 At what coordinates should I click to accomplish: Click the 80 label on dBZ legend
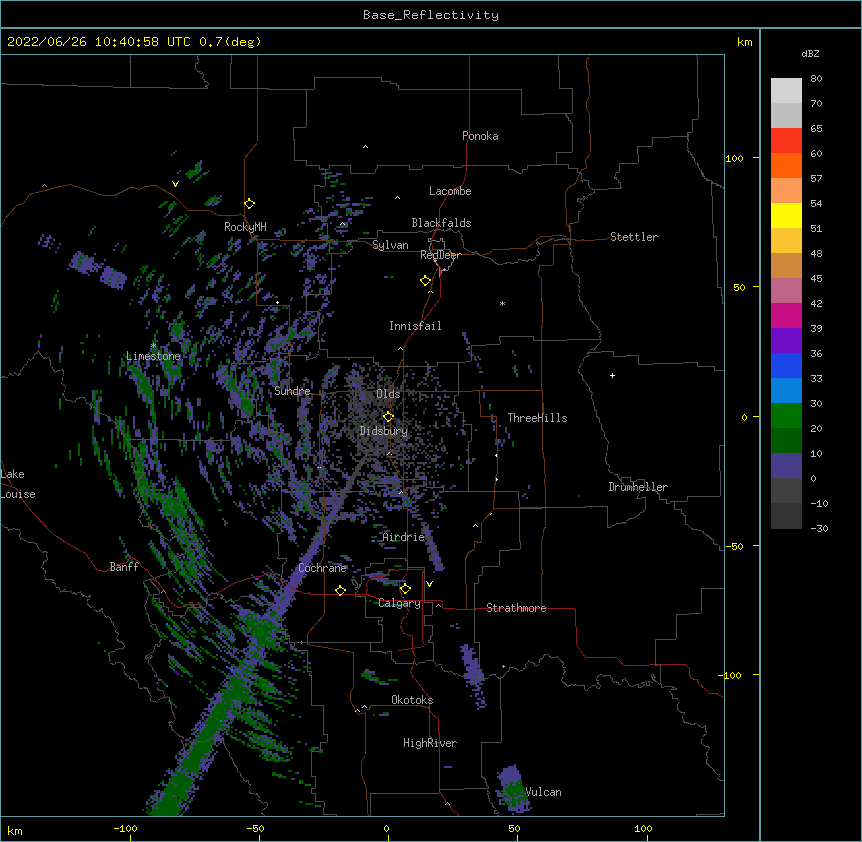(816, 79)
